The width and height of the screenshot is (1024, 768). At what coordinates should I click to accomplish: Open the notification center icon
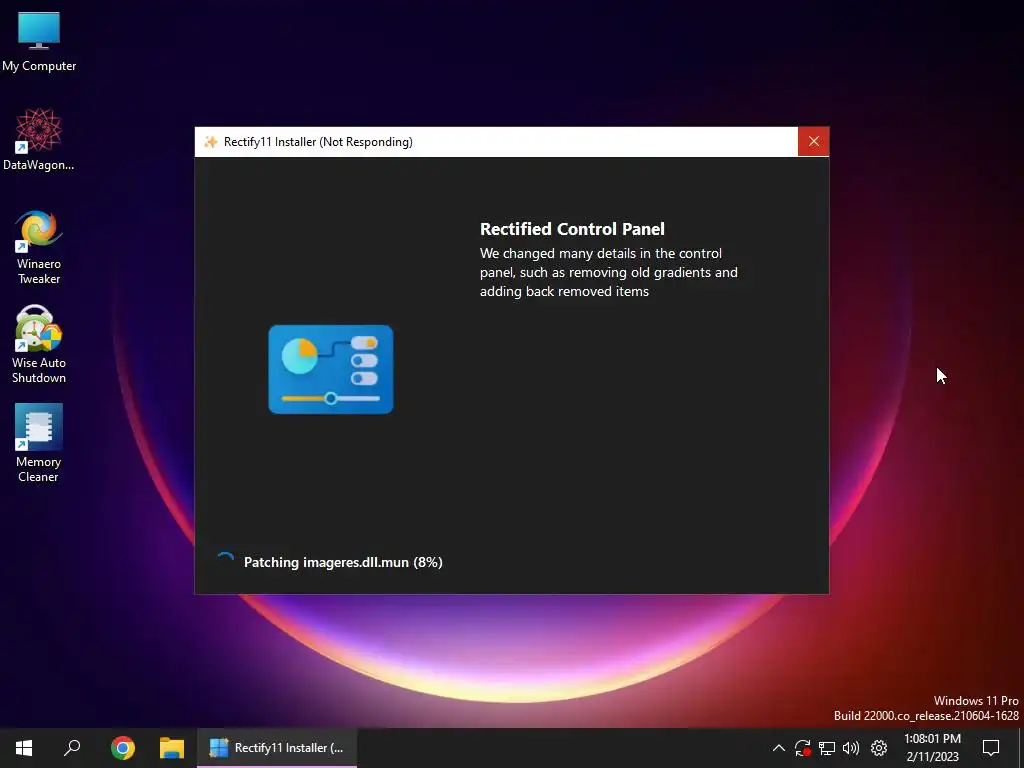point(991,748)
